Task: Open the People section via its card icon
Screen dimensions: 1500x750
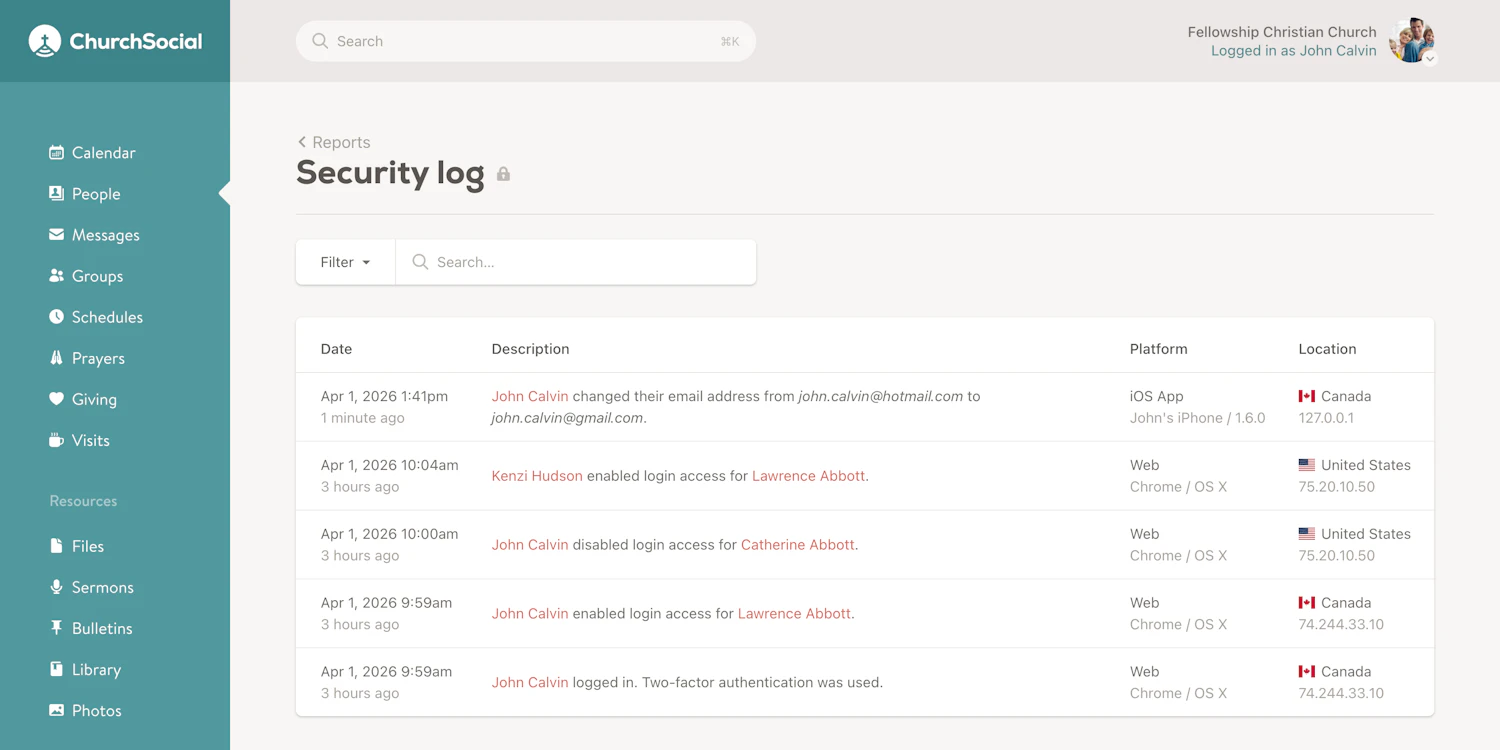Action: coord(56,193)
